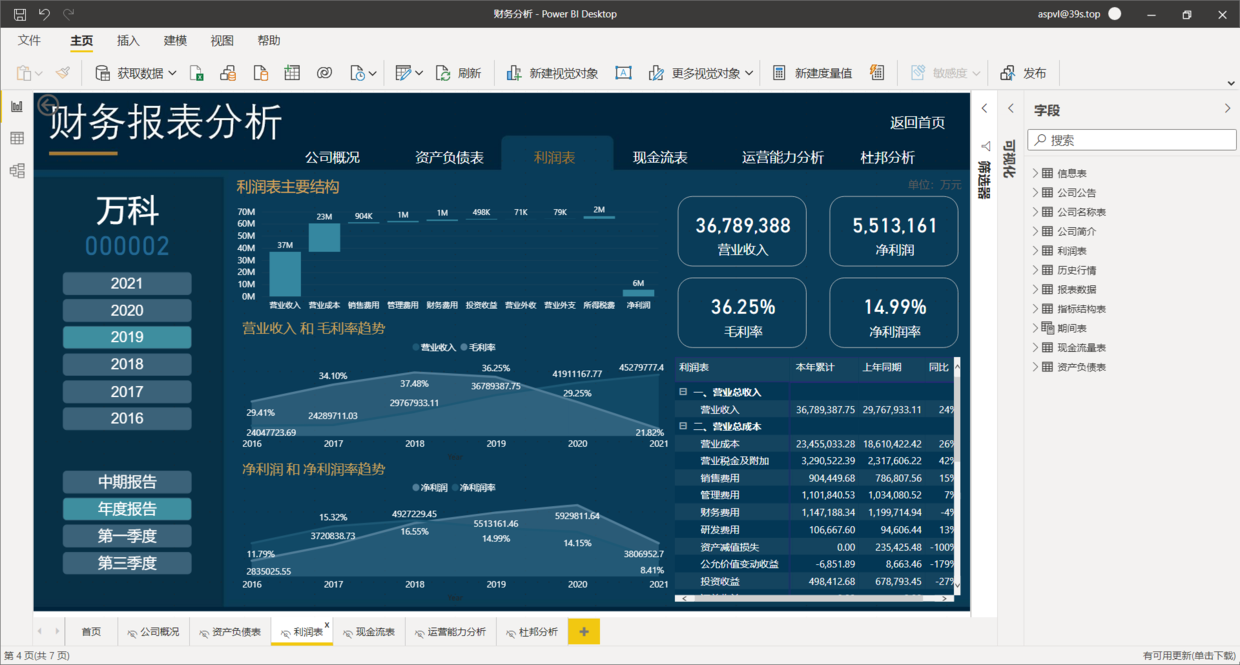Viewport: 1240px width, 665px height.
Task: Insert a text box using ribbon icon
Action: click(x=623, y=73)
